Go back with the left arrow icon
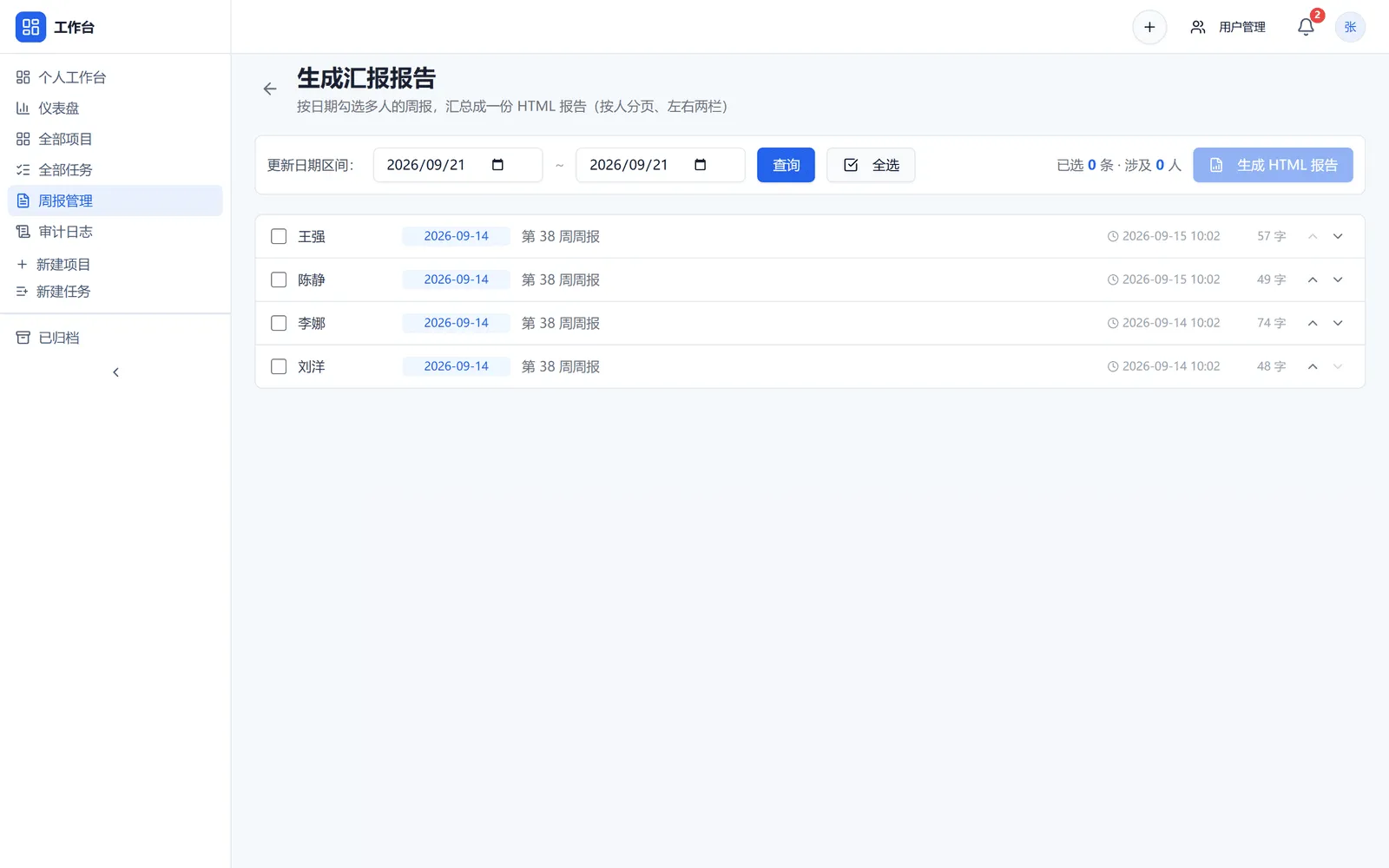This screenshot has height=868, width=1389. [270, 89]
